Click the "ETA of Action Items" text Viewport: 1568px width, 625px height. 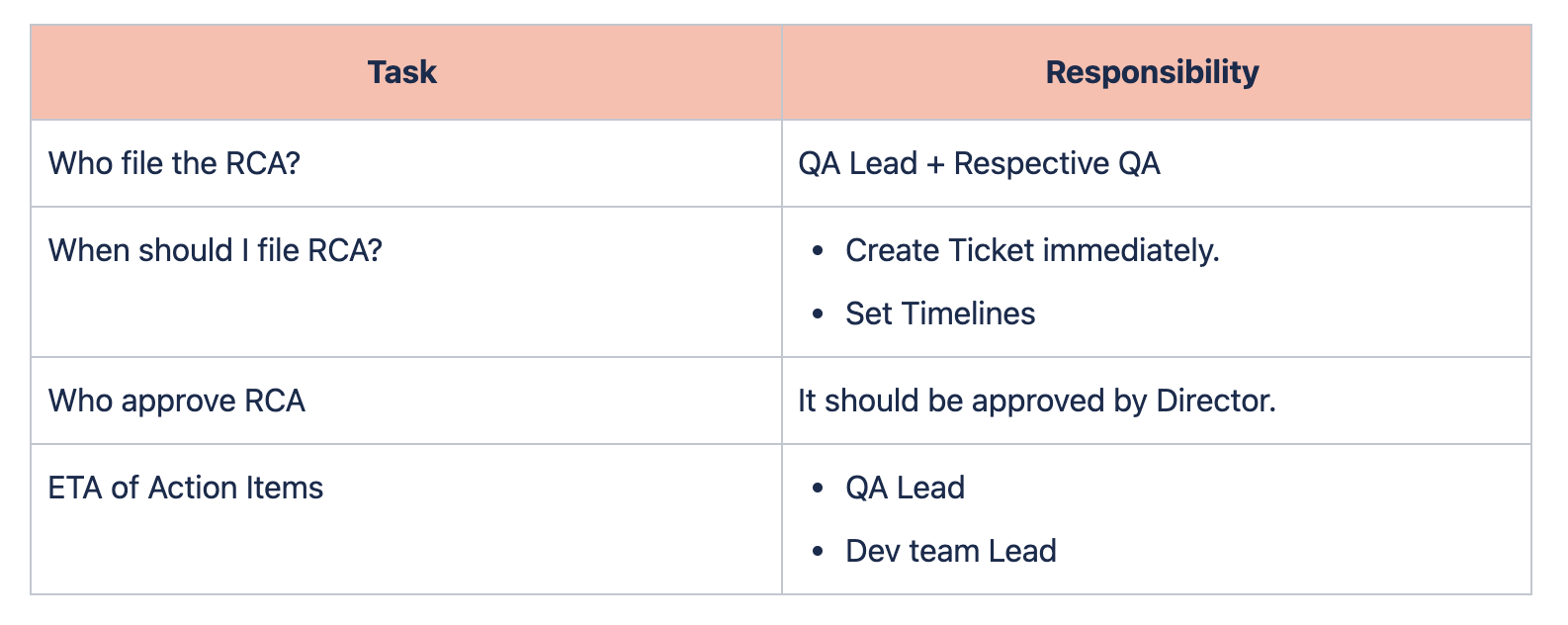click(186, 488)
